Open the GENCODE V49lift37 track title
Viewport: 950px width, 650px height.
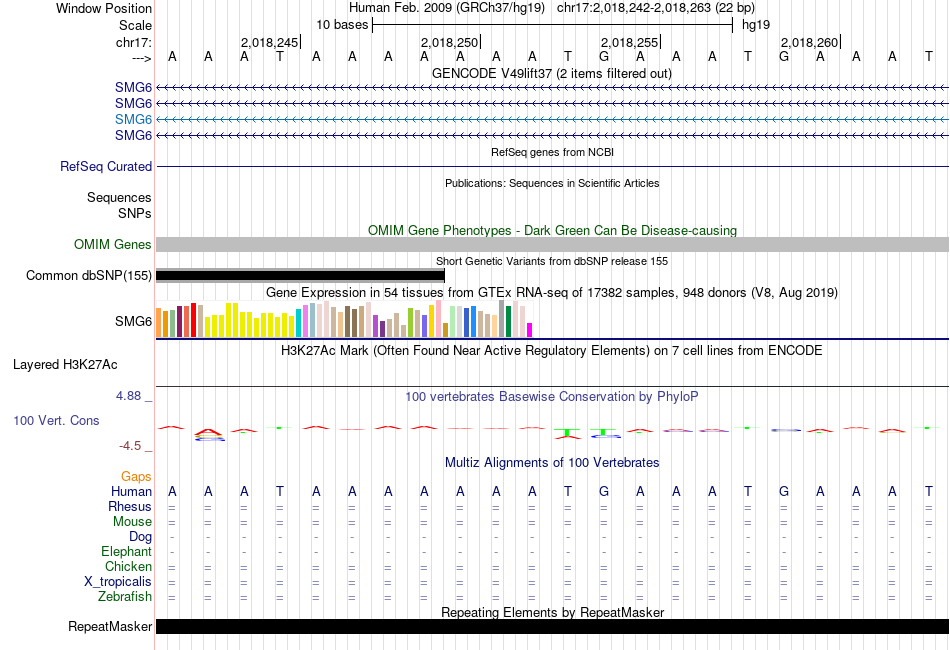point(551,74)
